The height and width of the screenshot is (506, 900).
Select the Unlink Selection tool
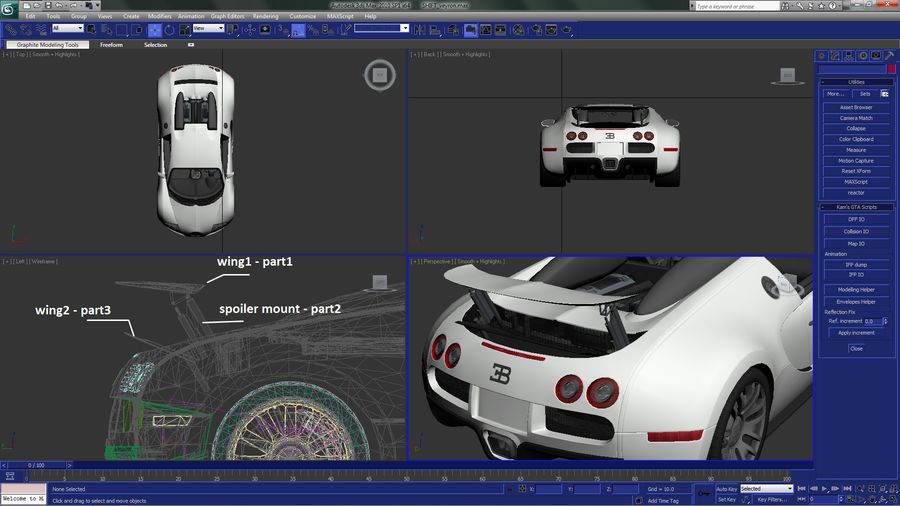(26, 29)
